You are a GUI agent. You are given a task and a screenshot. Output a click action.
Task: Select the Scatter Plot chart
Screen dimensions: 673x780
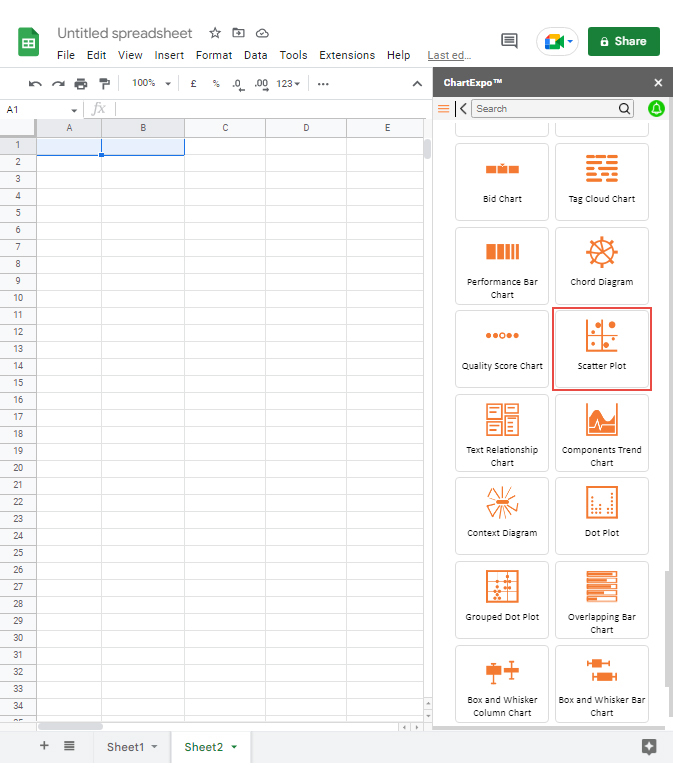pos(602,348)
